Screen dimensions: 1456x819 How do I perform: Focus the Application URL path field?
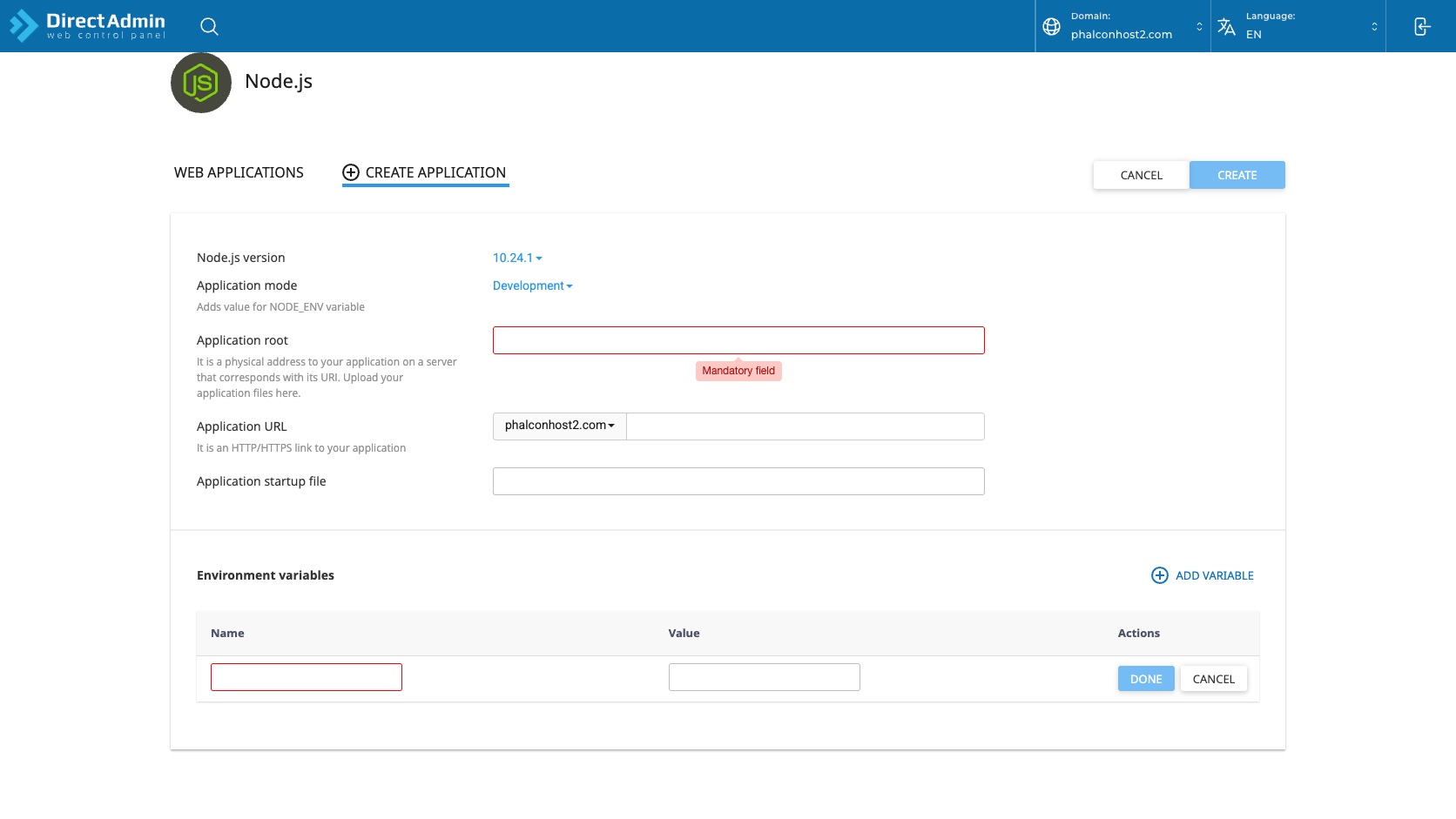pos(806,426)
